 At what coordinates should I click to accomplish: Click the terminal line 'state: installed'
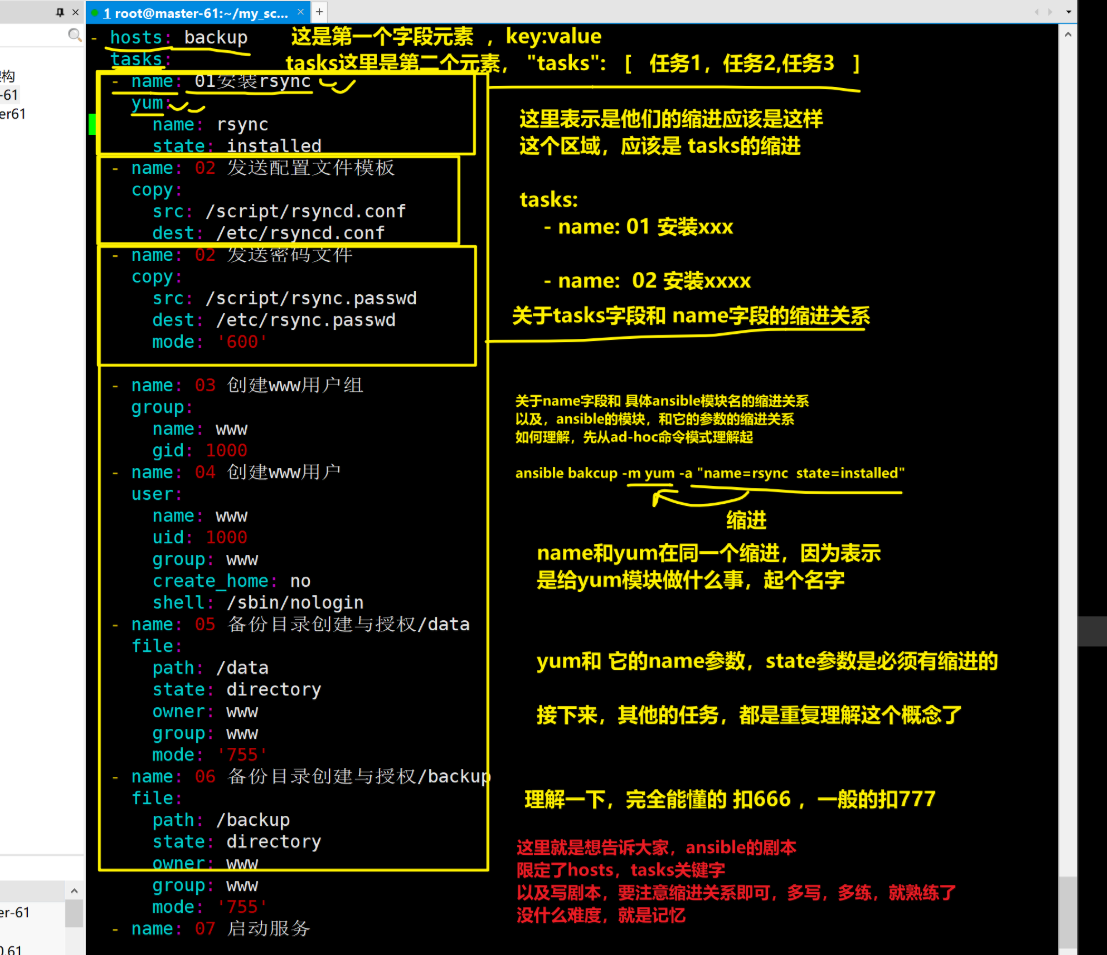pyautogui.click(x=237, y=145)
